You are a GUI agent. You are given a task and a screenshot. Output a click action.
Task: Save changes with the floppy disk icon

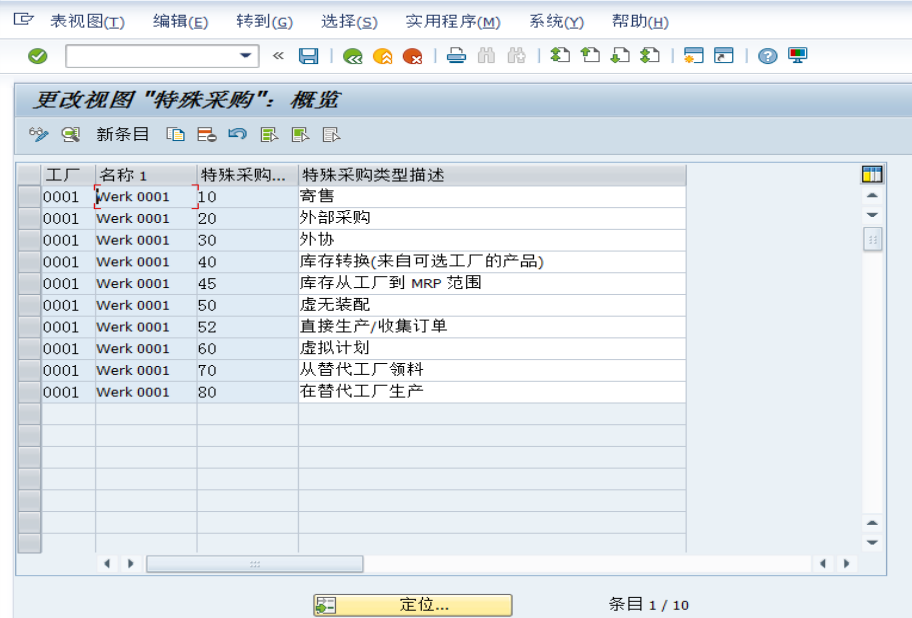tap(308, 56)
